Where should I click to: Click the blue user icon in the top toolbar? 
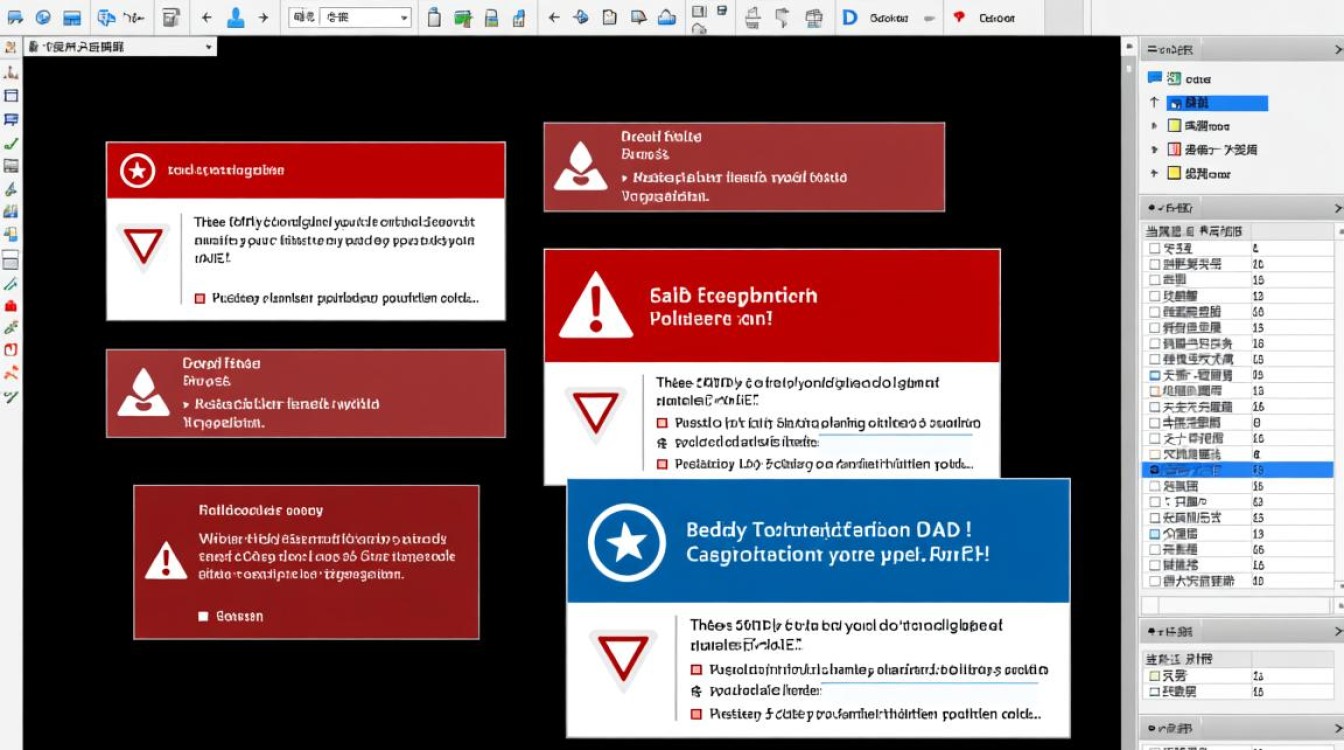[236, 17]
